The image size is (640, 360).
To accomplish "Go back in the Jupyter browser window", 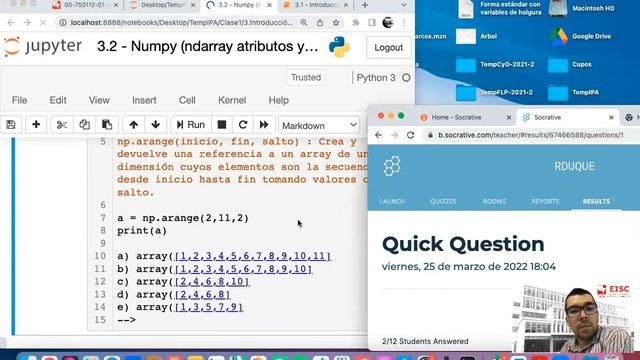I will [x=11, y=22].
